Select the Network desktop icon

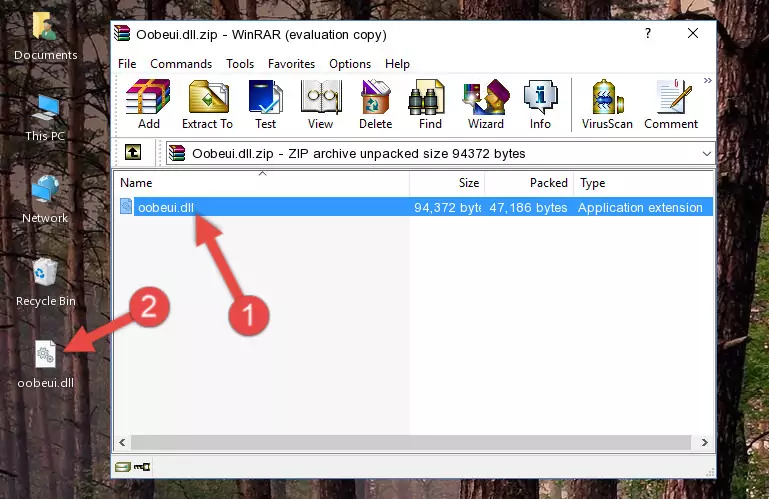click(x=45, y=199)
